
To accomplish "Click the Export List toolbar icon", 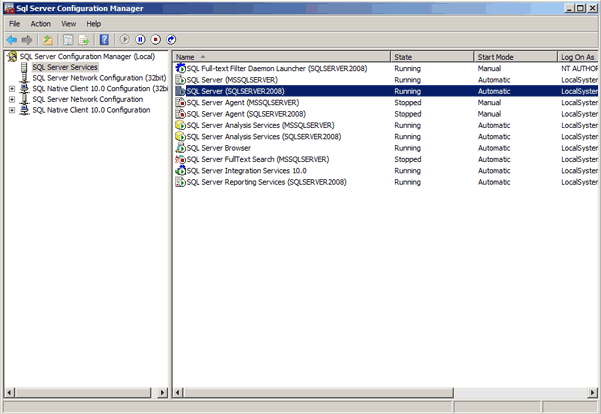I will tap(84, 39).
